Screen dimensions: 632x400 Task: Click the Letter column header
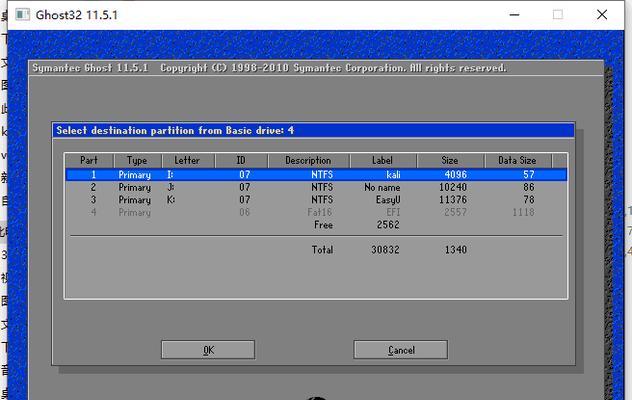[187, 160]
